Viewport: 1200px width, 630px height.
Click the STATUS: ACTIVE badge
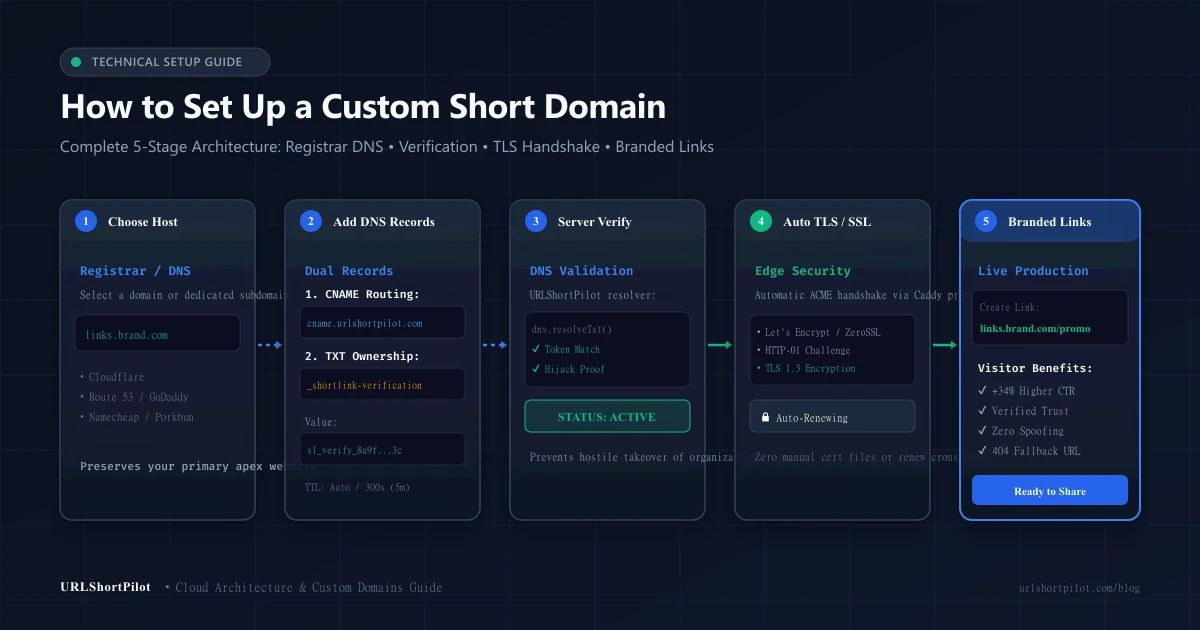click(x=607, y=416)
